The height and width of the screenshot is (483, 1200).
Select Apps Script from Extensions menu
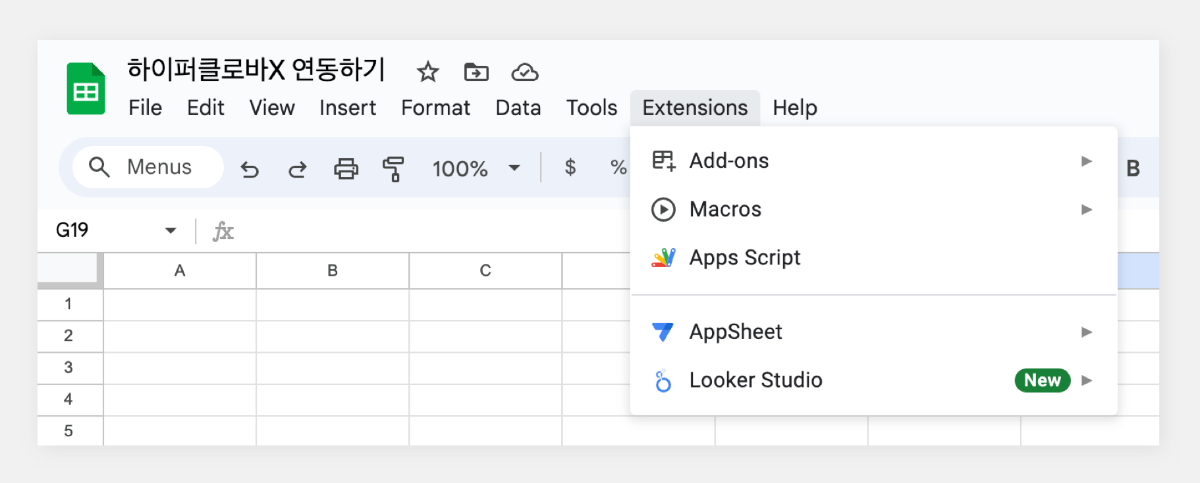tap(874, 258)
